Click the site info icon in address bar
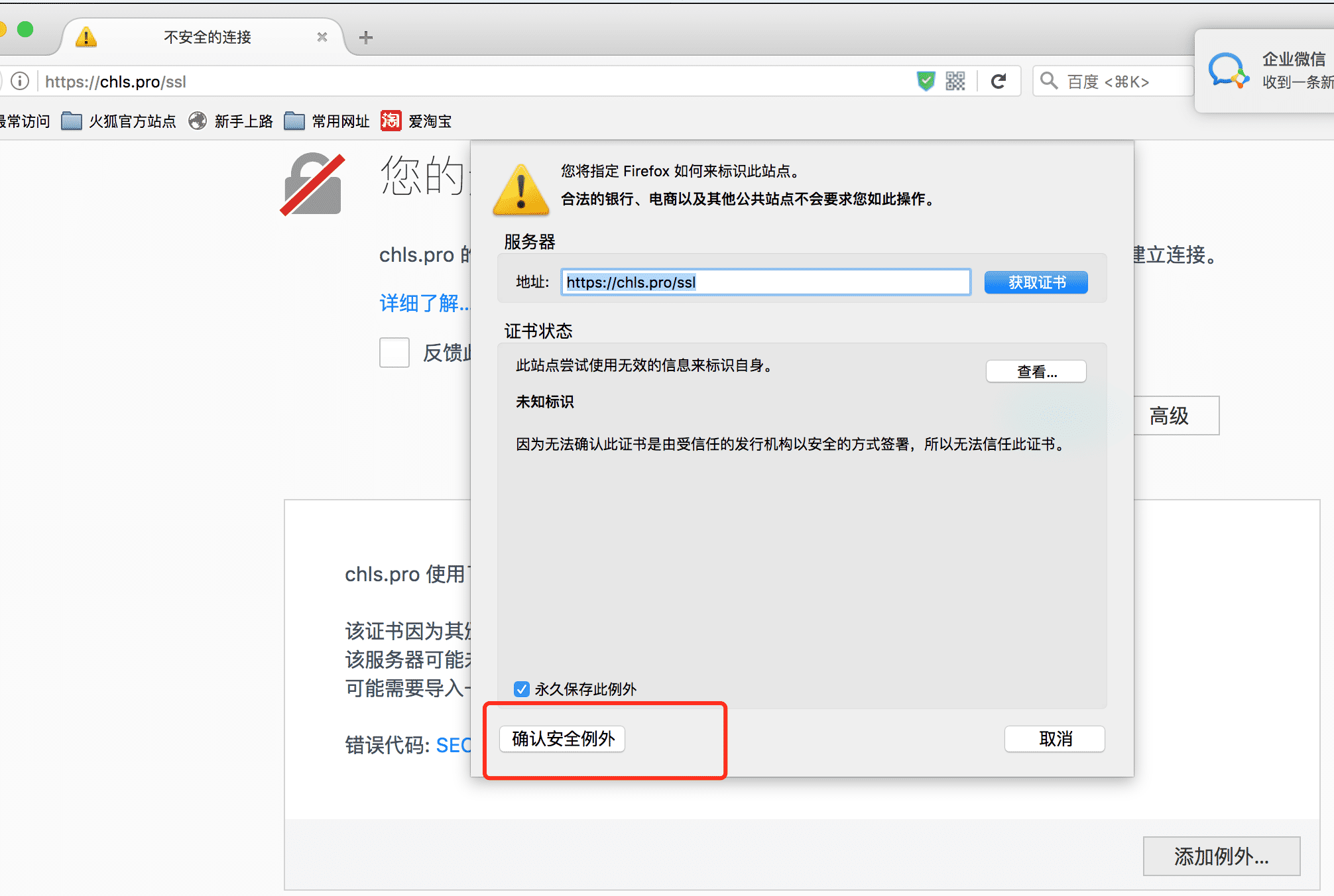 pyautogui.click(x=20, y=81)
